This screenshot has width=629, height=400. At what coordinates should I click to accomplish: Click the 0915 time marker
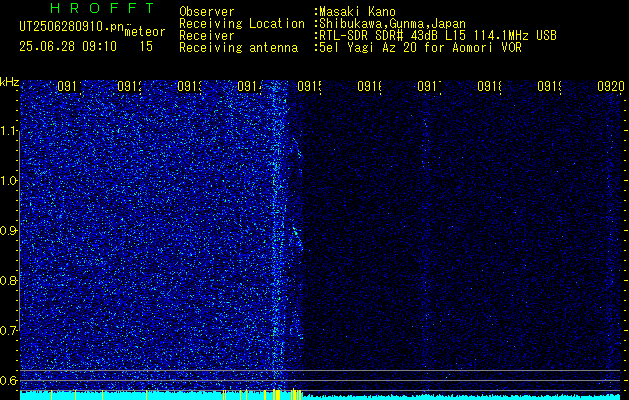pyautogui.click(x=309, y=87)
